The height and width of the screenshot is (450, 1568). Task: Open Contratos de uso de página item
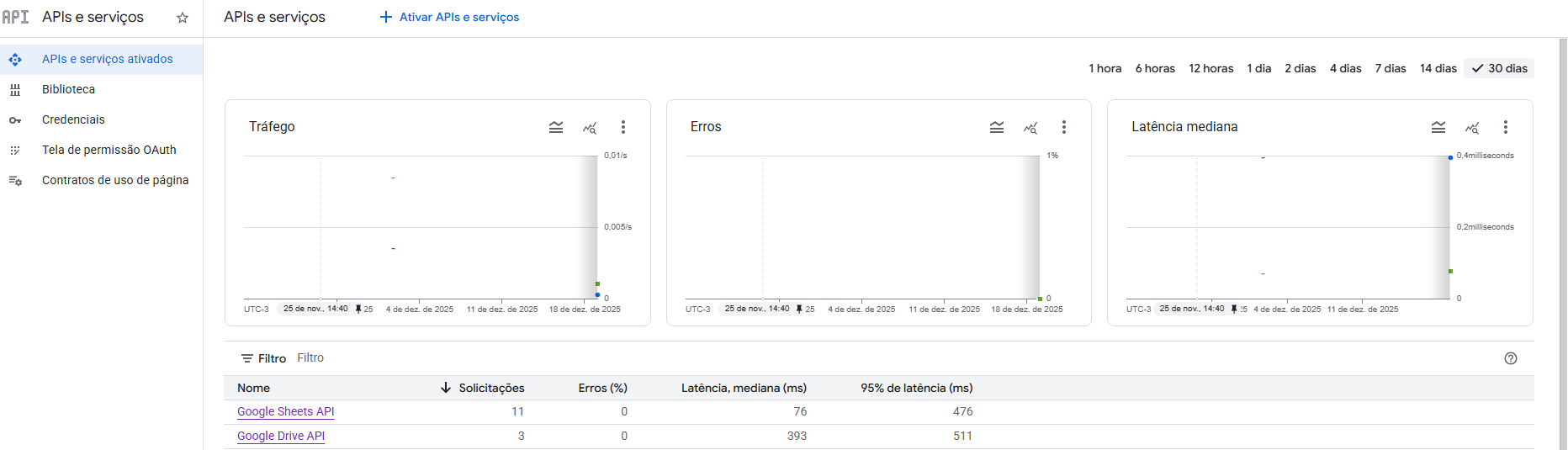click(101, 181)
